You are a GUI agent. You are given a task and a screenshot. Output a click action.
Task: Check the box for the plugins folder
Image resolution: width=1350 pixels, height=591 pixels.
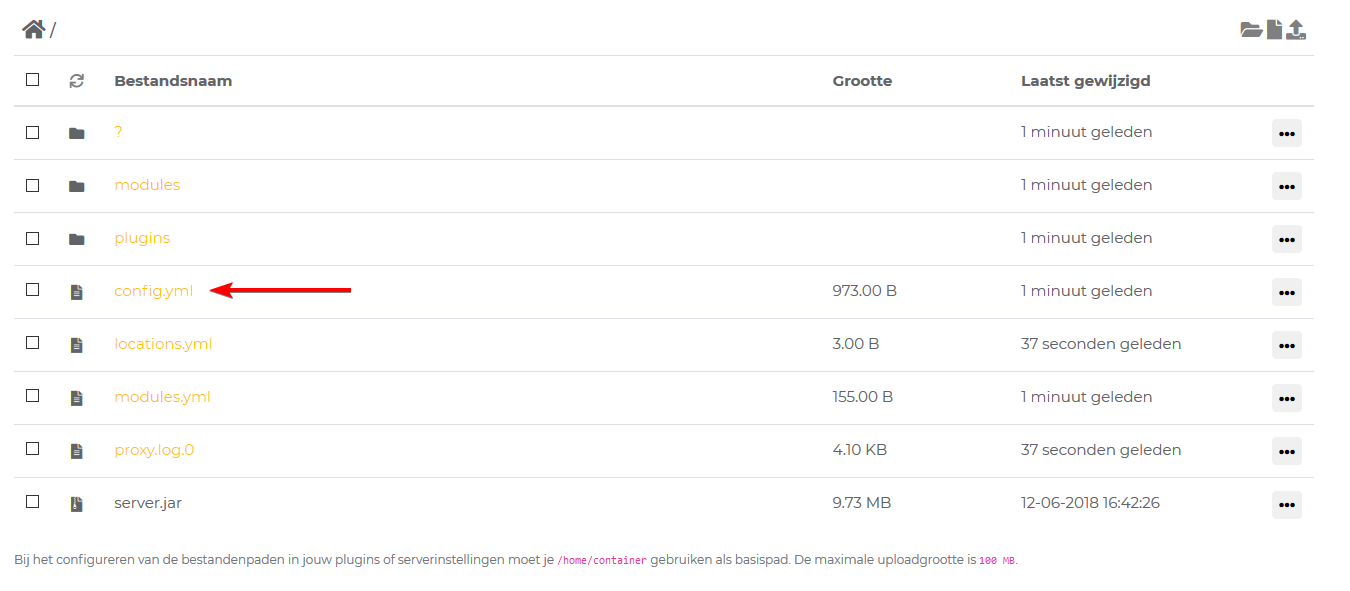click(33, 238)
